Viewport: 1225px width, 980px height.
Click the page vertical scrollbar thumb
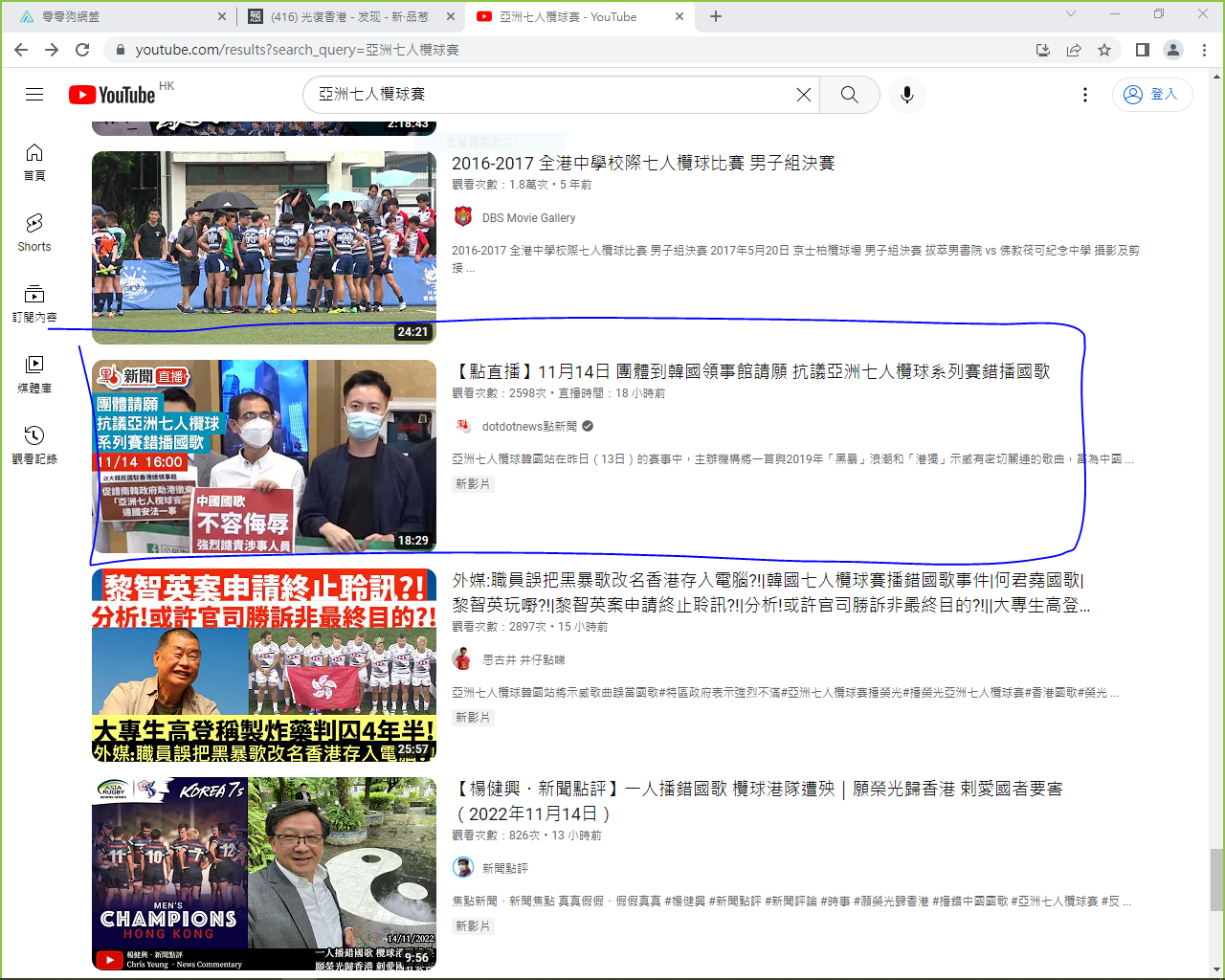[x=1216, y=880]
